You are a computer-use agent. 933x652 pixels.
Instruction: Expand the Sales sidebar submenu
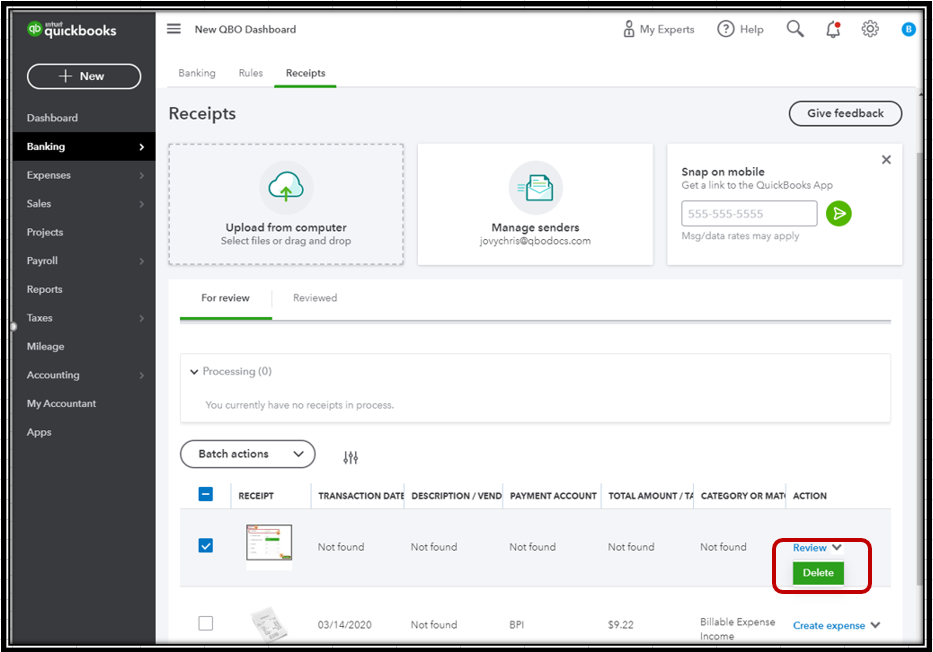coord(142,204)
